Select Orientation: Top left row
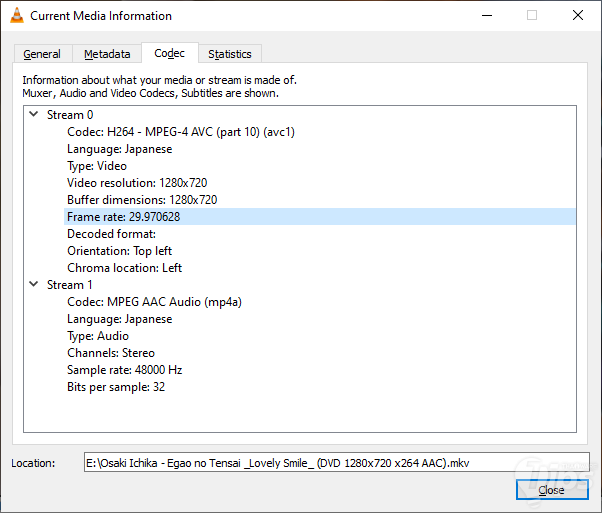Screen dimensions: 602x513 point(320,251)
